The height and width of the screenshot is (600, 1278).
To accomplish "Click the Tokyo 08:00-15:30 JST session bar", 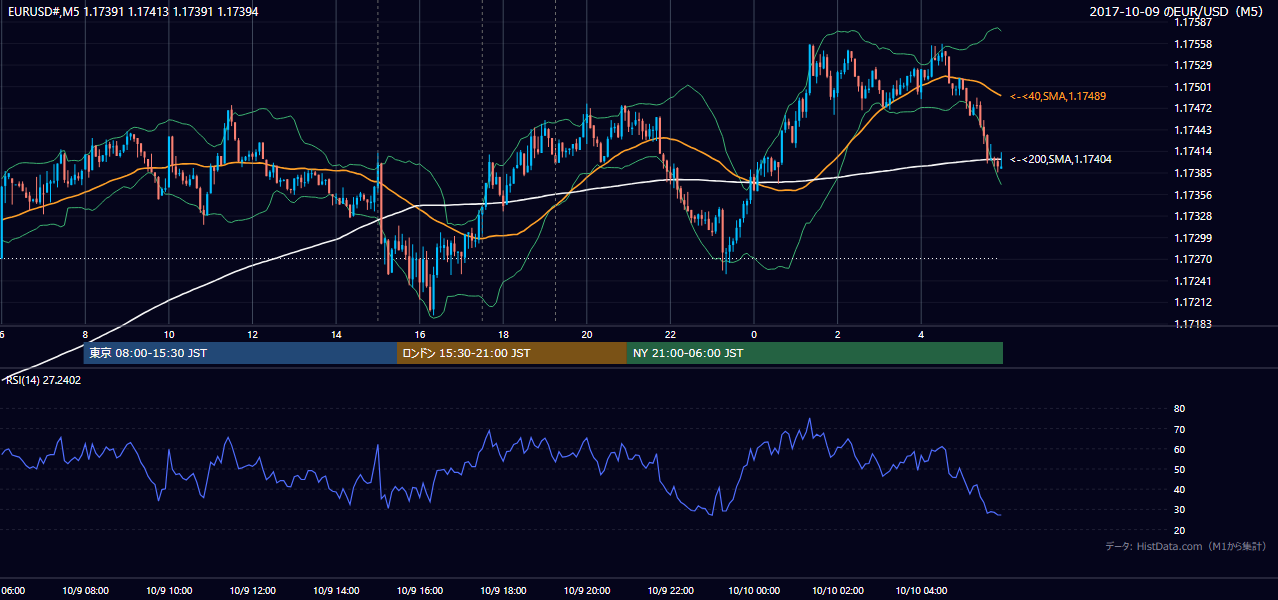I will click(241, 353).
